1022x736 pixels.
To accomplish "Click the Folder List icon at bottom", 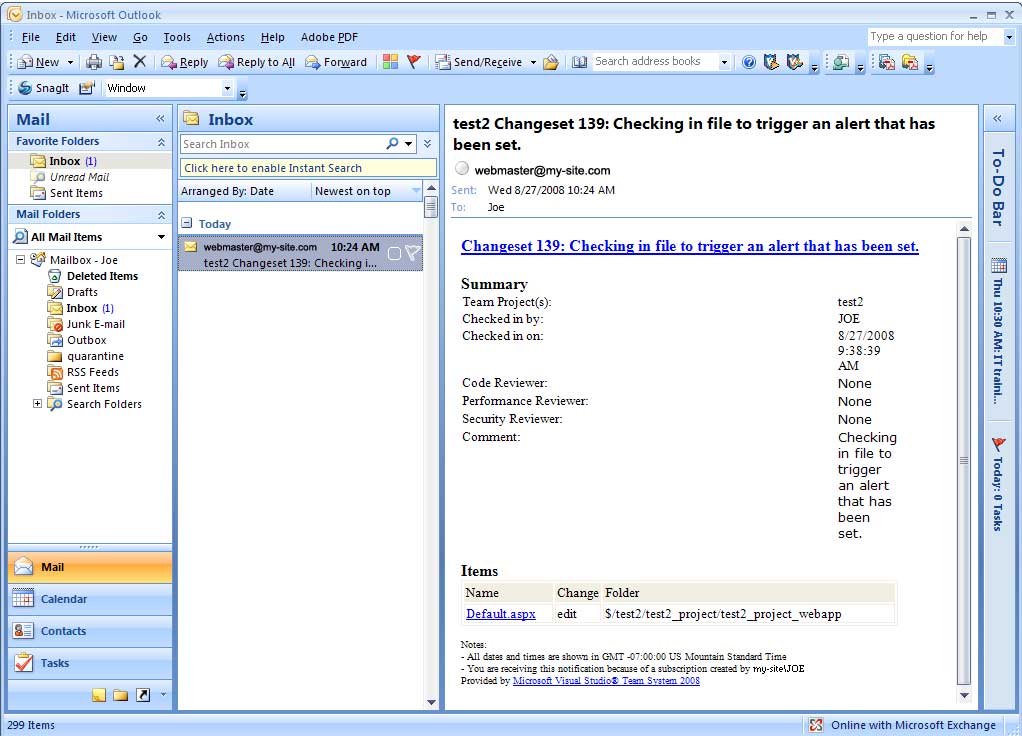I will coord(121,695).
